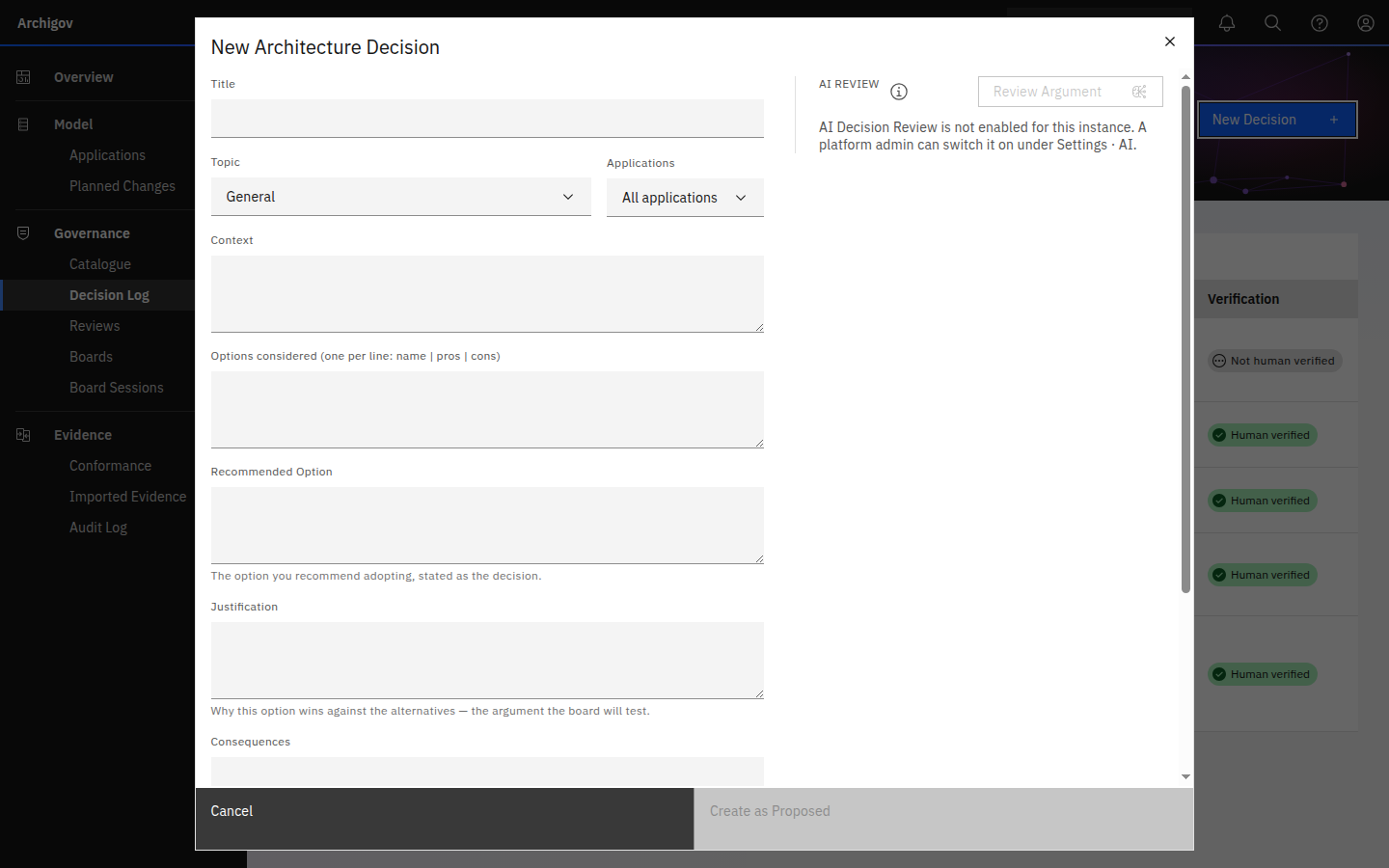The height and width of the screenshot is (868, 1389).
Task: Click the sparkle icon in Review Argument
Action: click(x=1139, y=92)
